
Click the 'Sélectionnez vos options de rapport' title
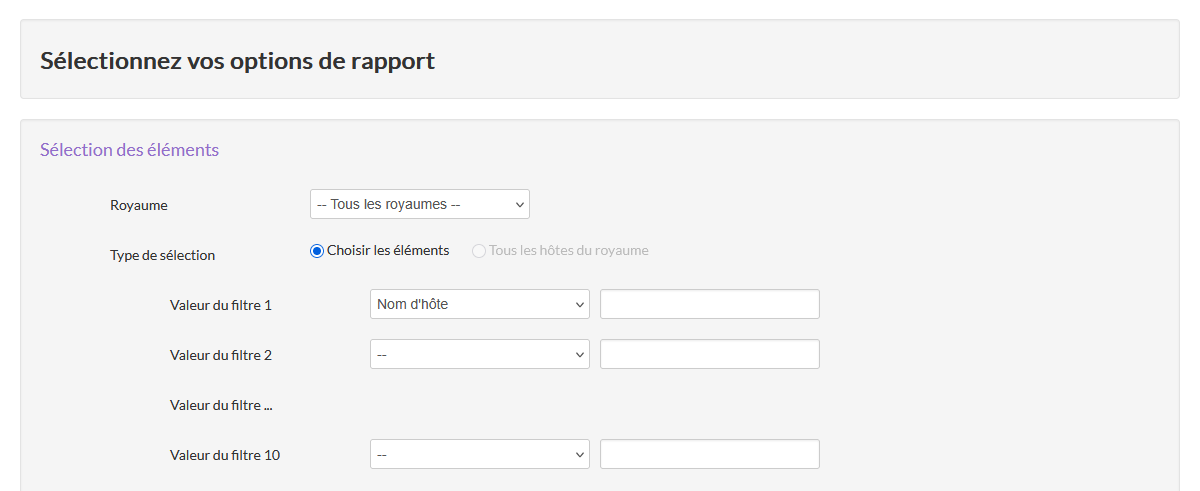tap(237, 60)
